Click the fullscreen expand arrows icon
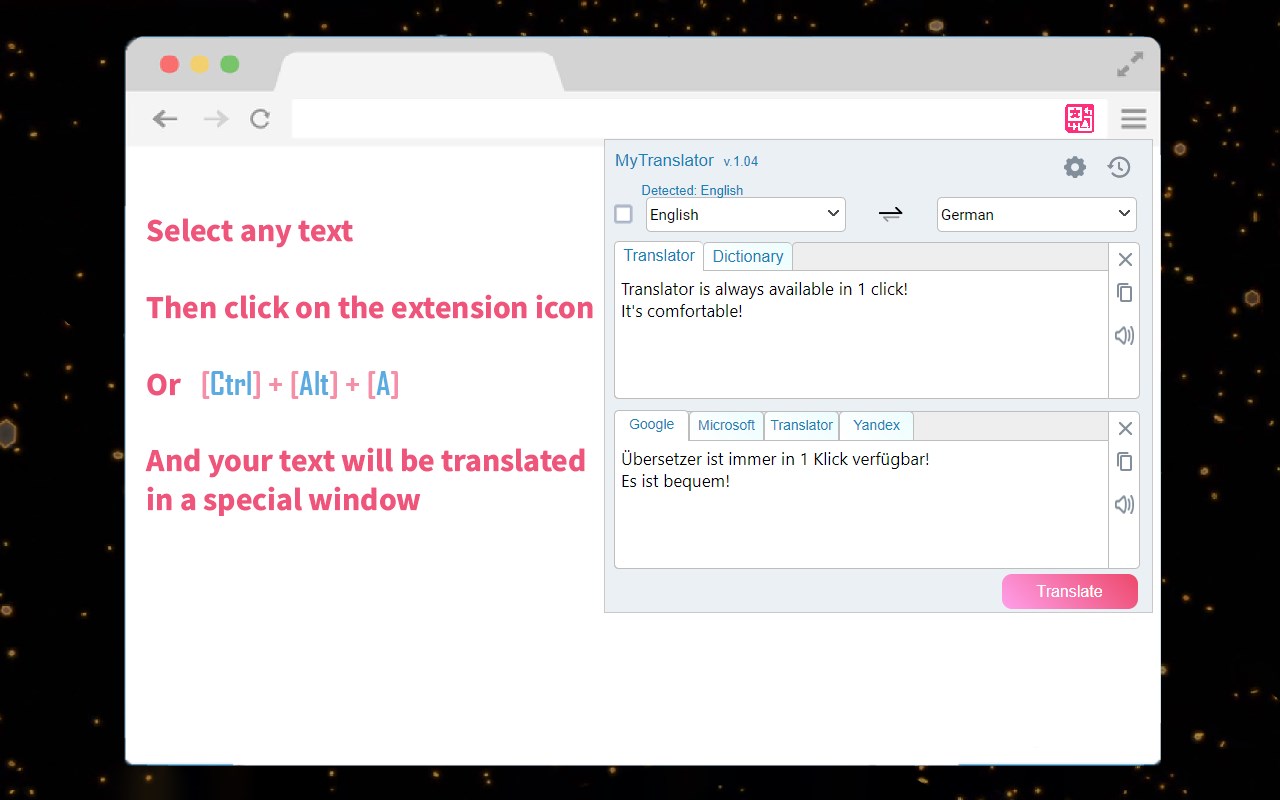Screen dimensions: 1280x800 (x=1130, y=64)
